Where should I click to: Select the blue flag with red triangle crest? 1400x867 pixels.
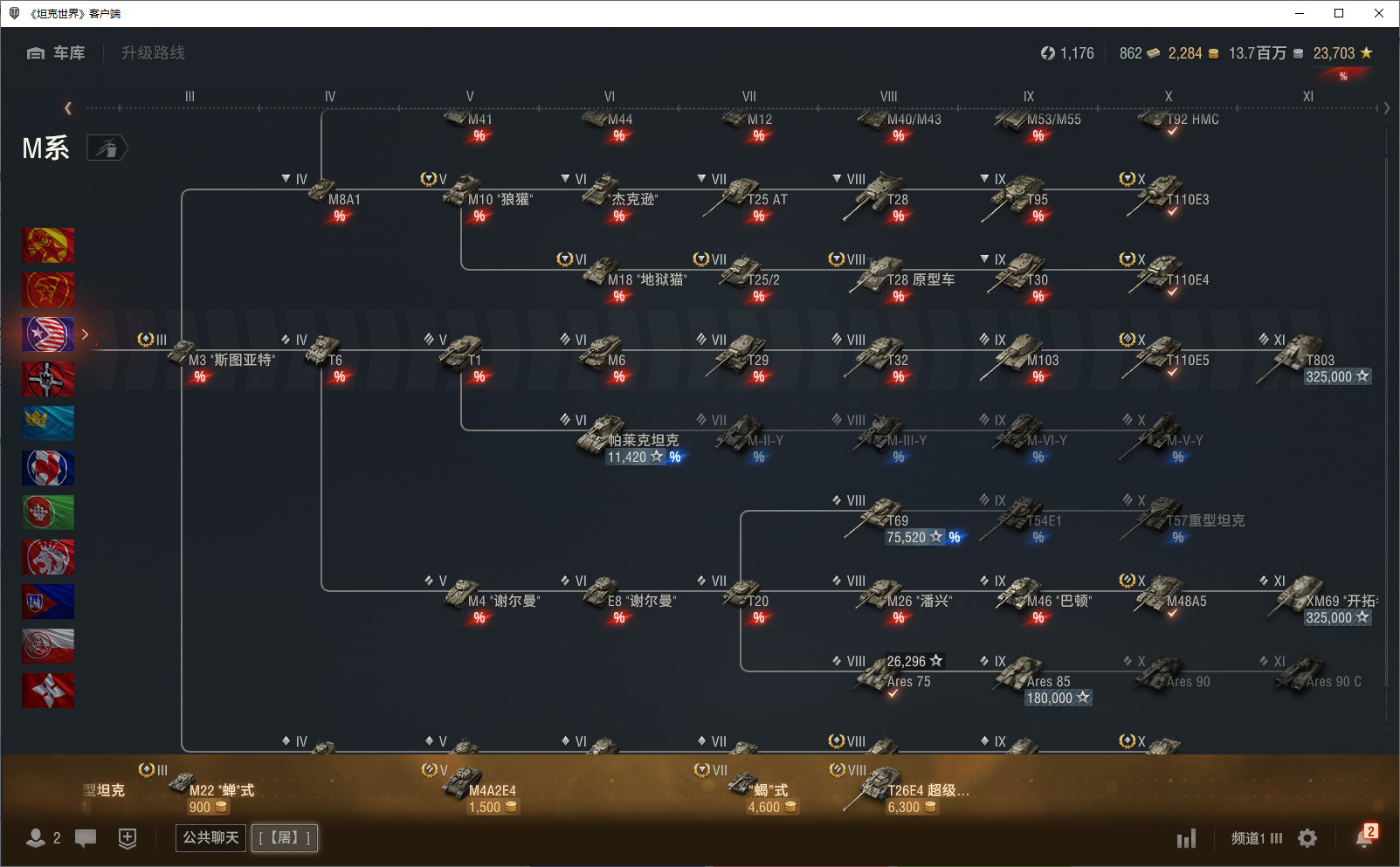point(48,602)
